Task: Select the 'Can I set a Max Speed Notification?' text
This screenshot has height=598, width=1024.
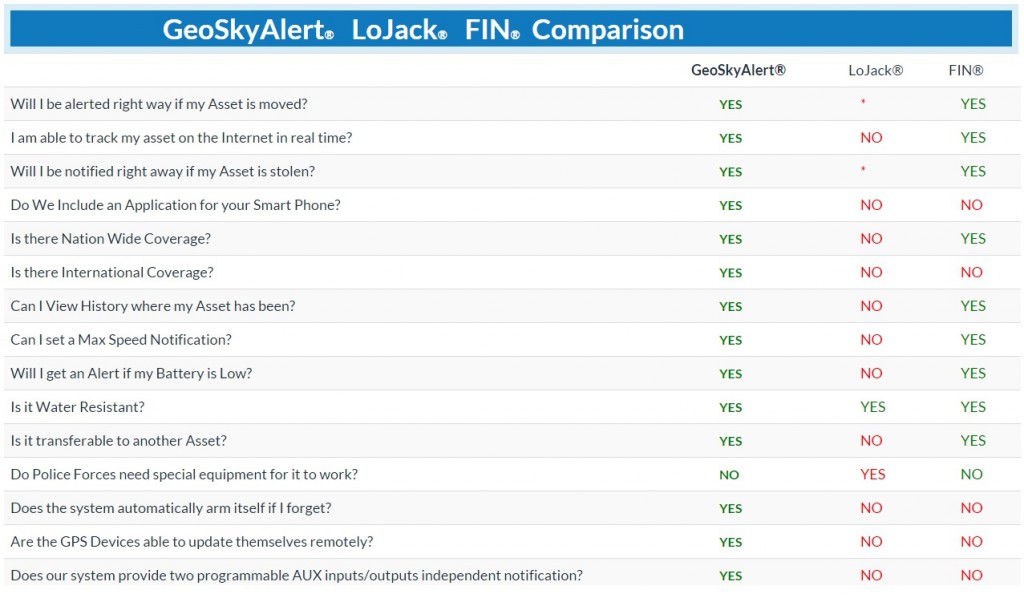Action: pos(121,339)
